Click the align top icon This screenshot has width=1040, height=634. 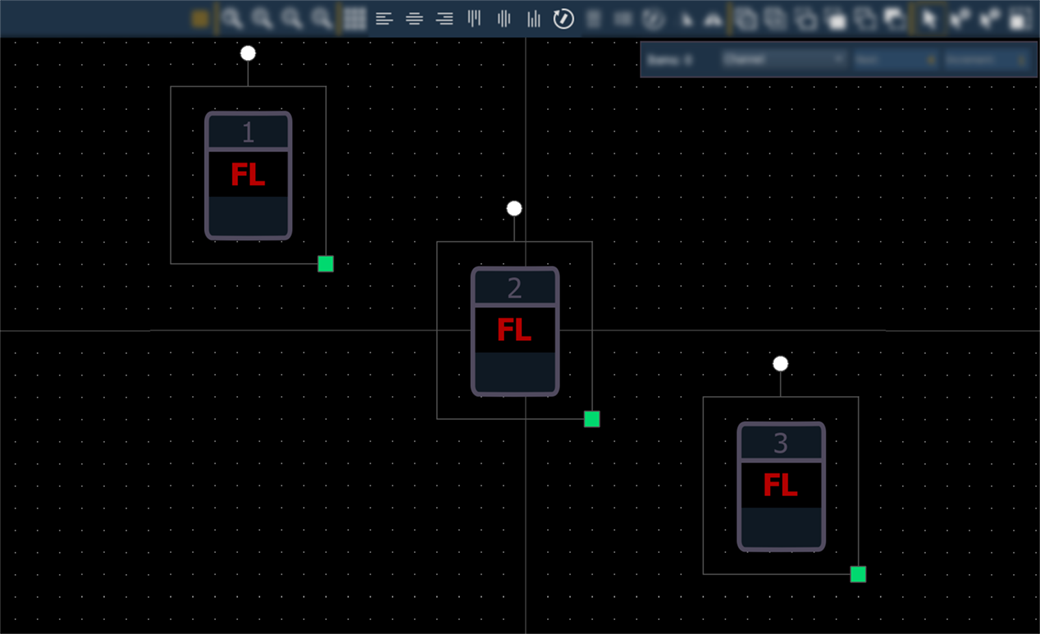point(474,19)
